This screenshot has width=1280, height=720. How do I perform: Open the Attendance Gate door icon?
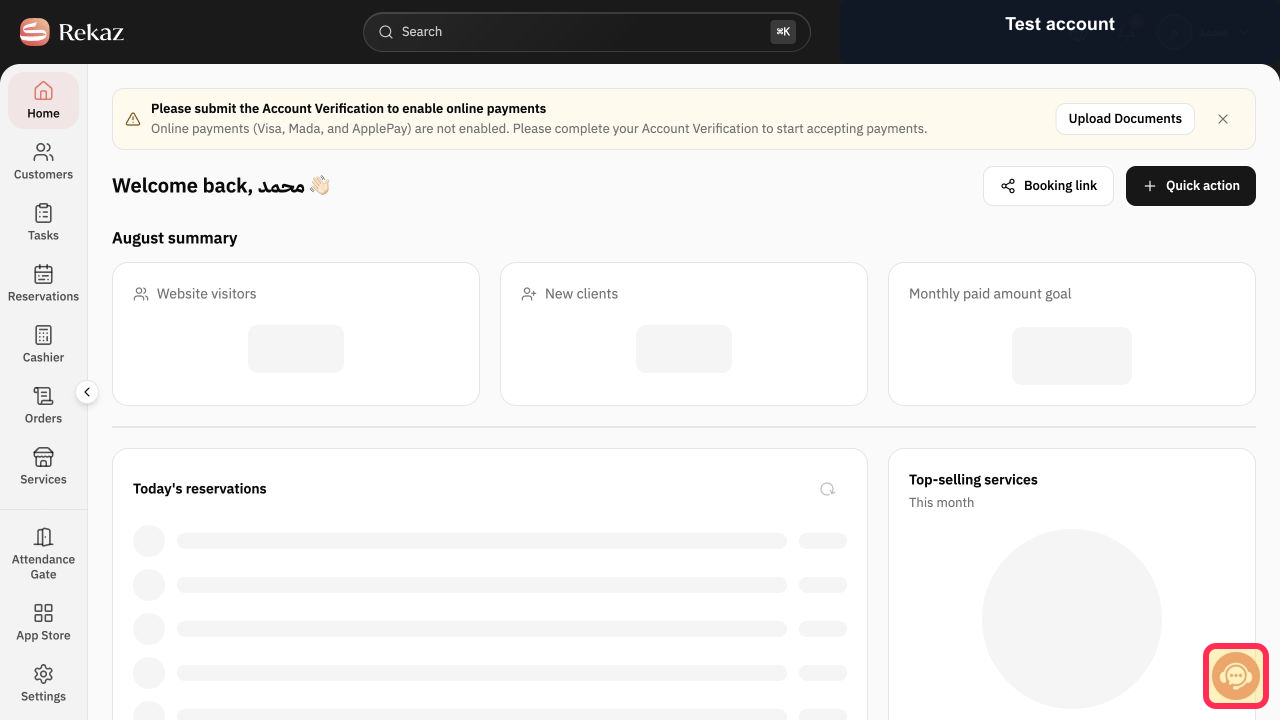click(43, 538)
